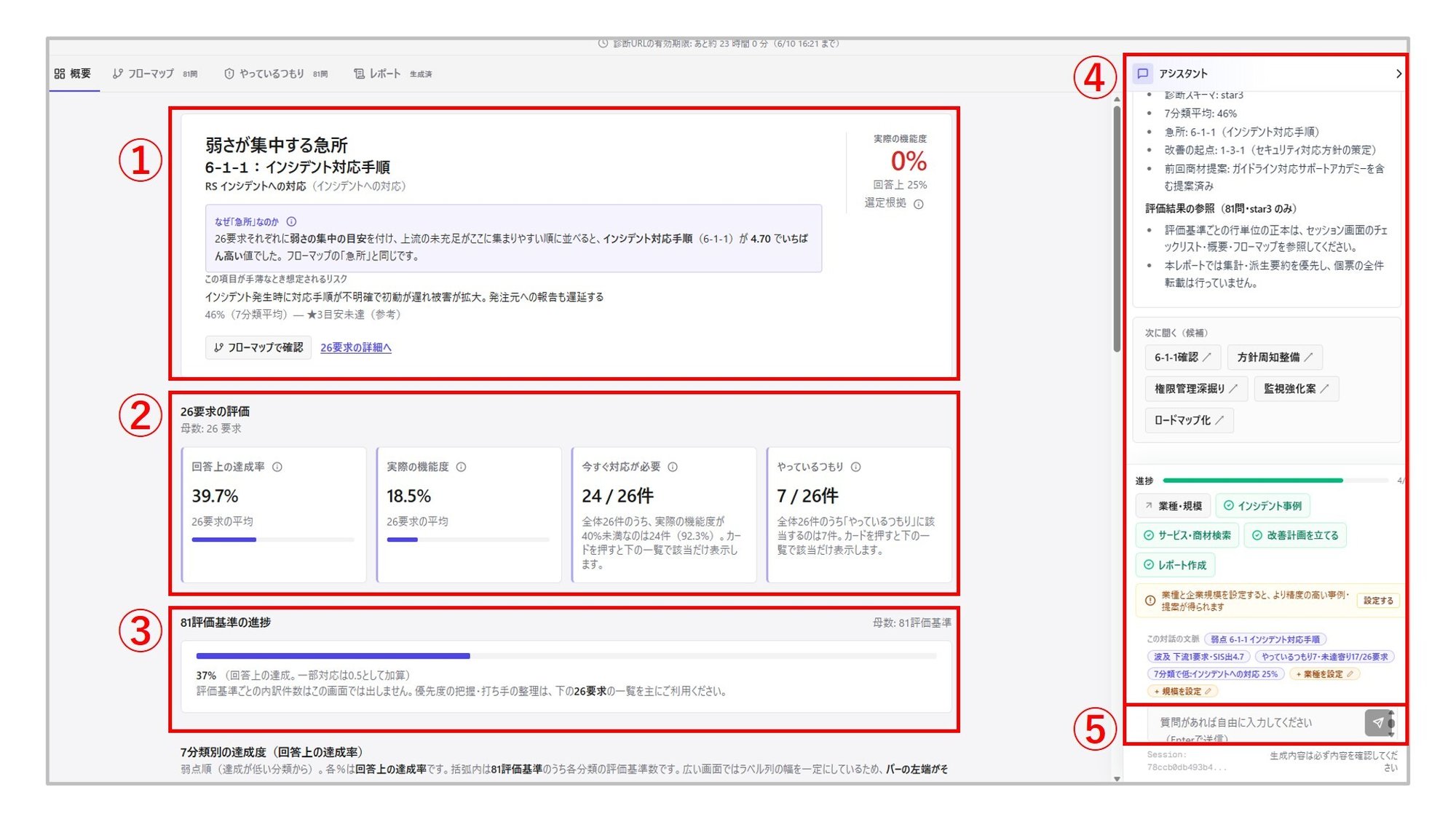Click info icon beside 今すぐ対応が必要
The height and width of the screenshot is (822, 1456).
(x=673, y=467)
